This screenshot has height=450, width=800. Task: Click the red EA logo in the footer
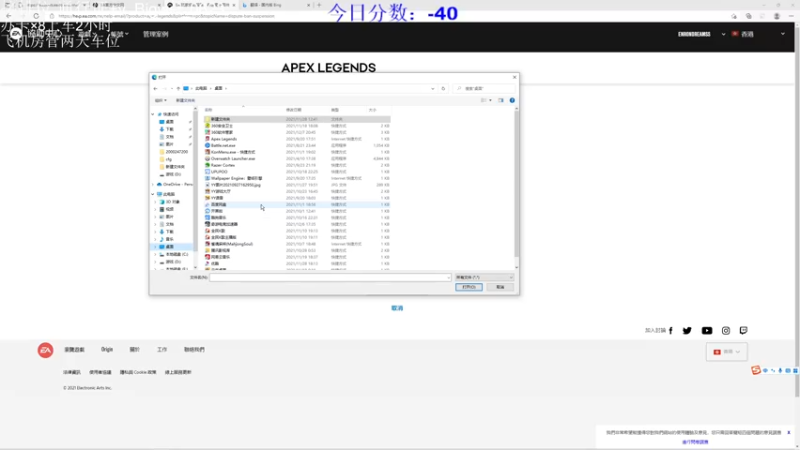pos(45,350)
